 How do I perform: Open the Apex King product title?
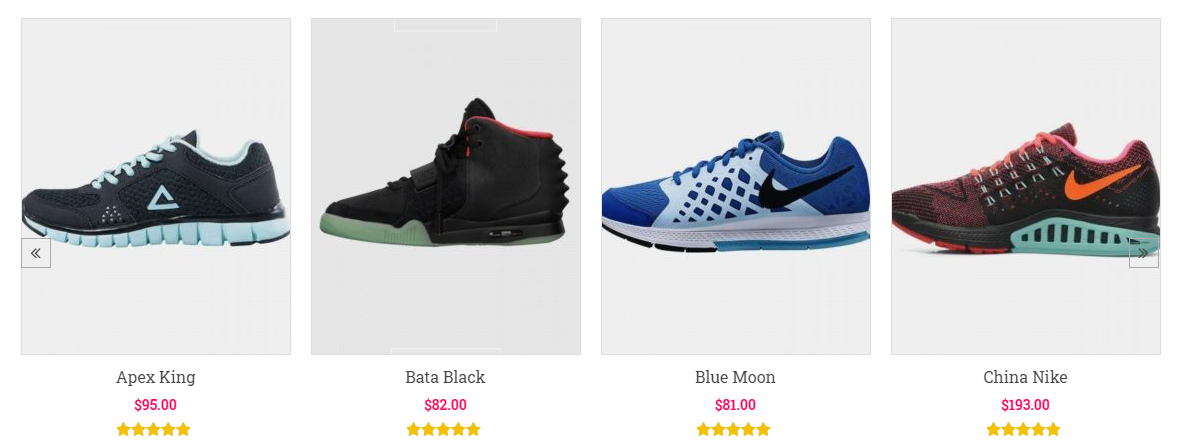[x=155, y=378]
